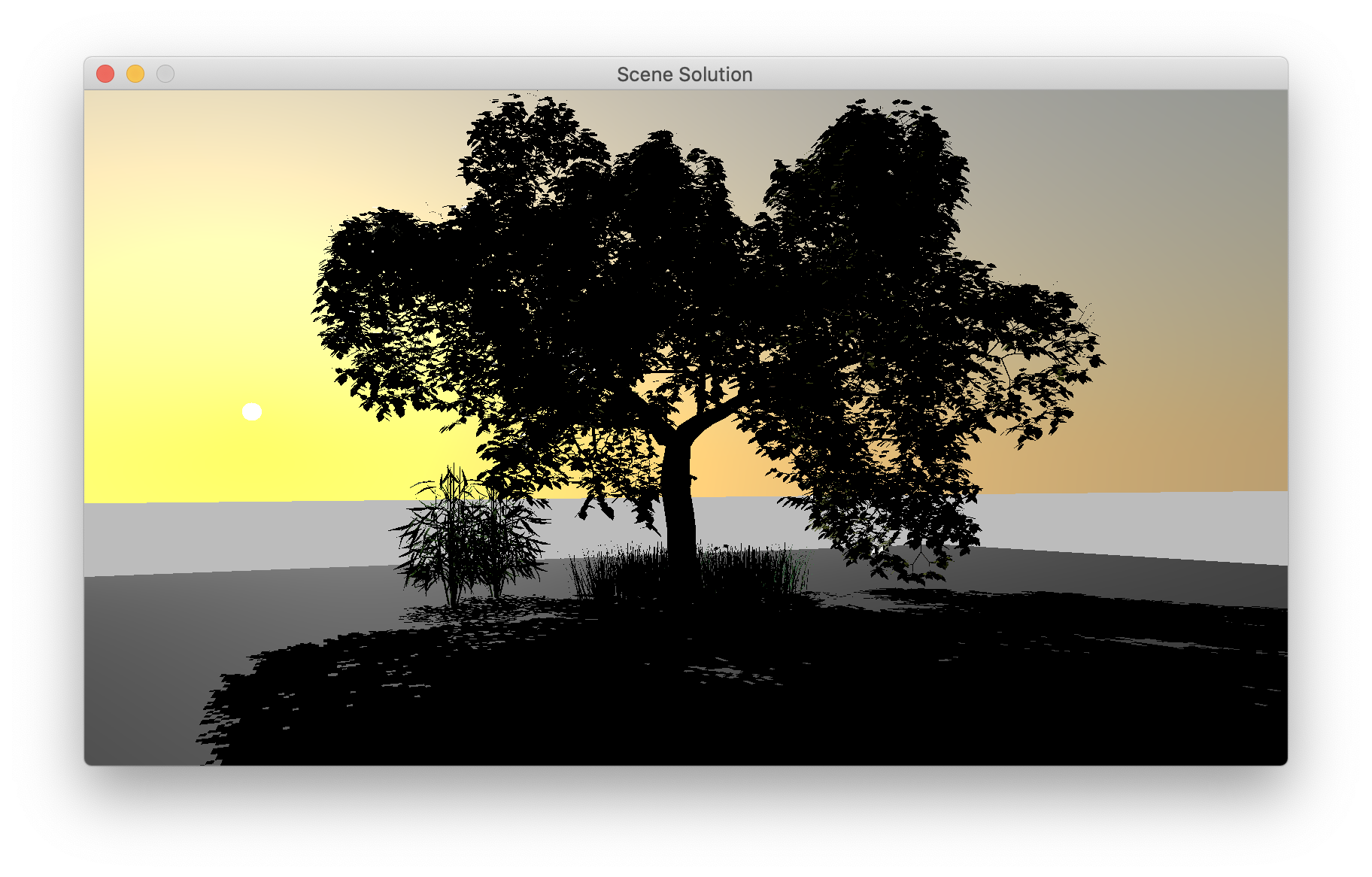1372x877 pixels.
Task: Click the grayed-out zoom window button
Action: [165, 74]
